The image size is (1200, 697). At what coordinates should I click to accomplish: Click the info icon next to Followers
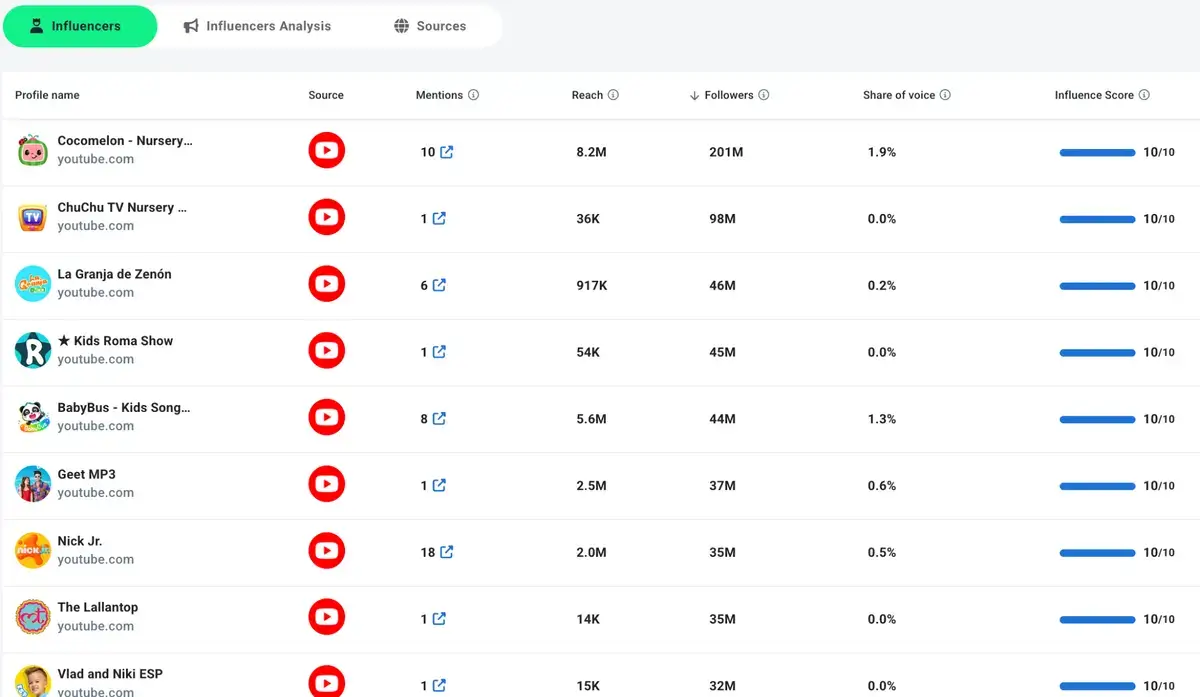pos(764,95)
